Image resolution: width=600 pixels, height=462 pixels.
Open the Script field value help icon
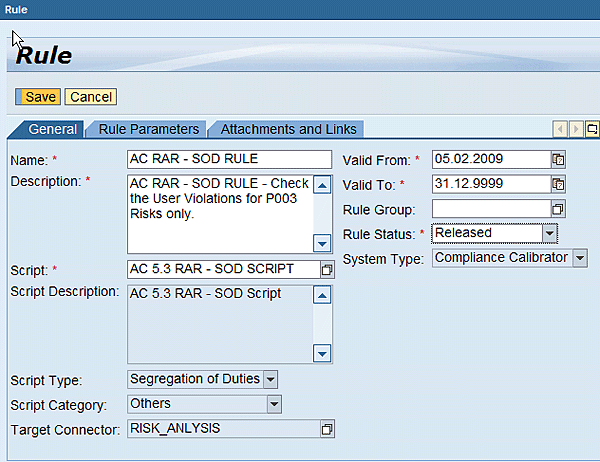[x=327, y=270]
